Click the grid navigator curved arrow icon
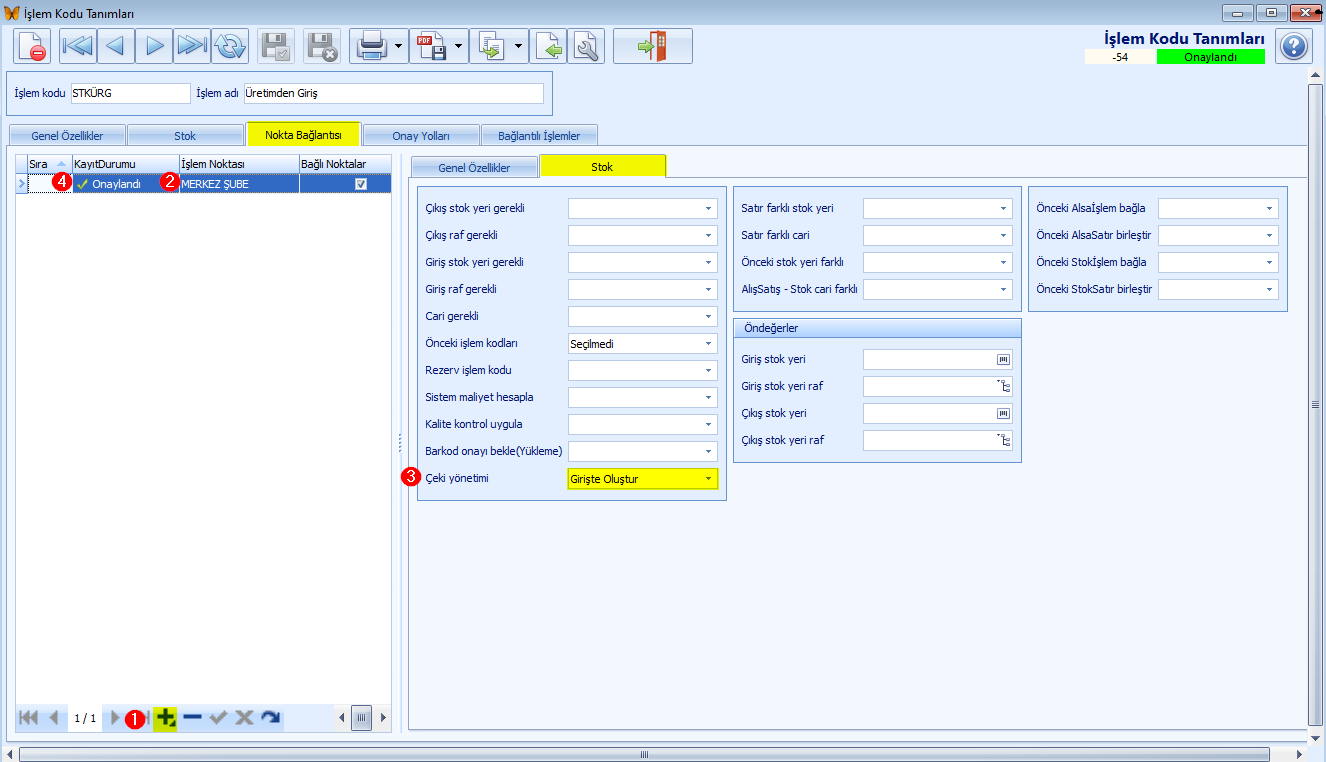This screenshot has height=762, width=1326. [270, 718]
